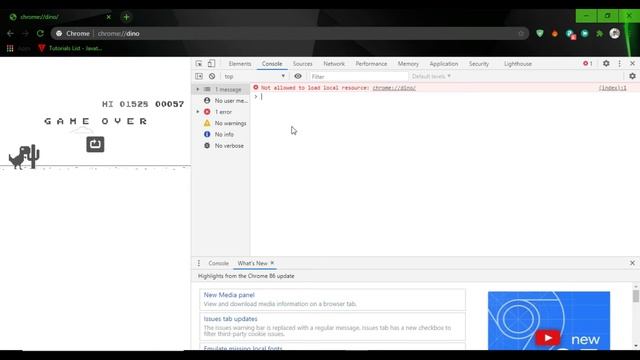Screen dimensions: 640x360
Task: Open console settings gear icon
Action: [632, 76]
